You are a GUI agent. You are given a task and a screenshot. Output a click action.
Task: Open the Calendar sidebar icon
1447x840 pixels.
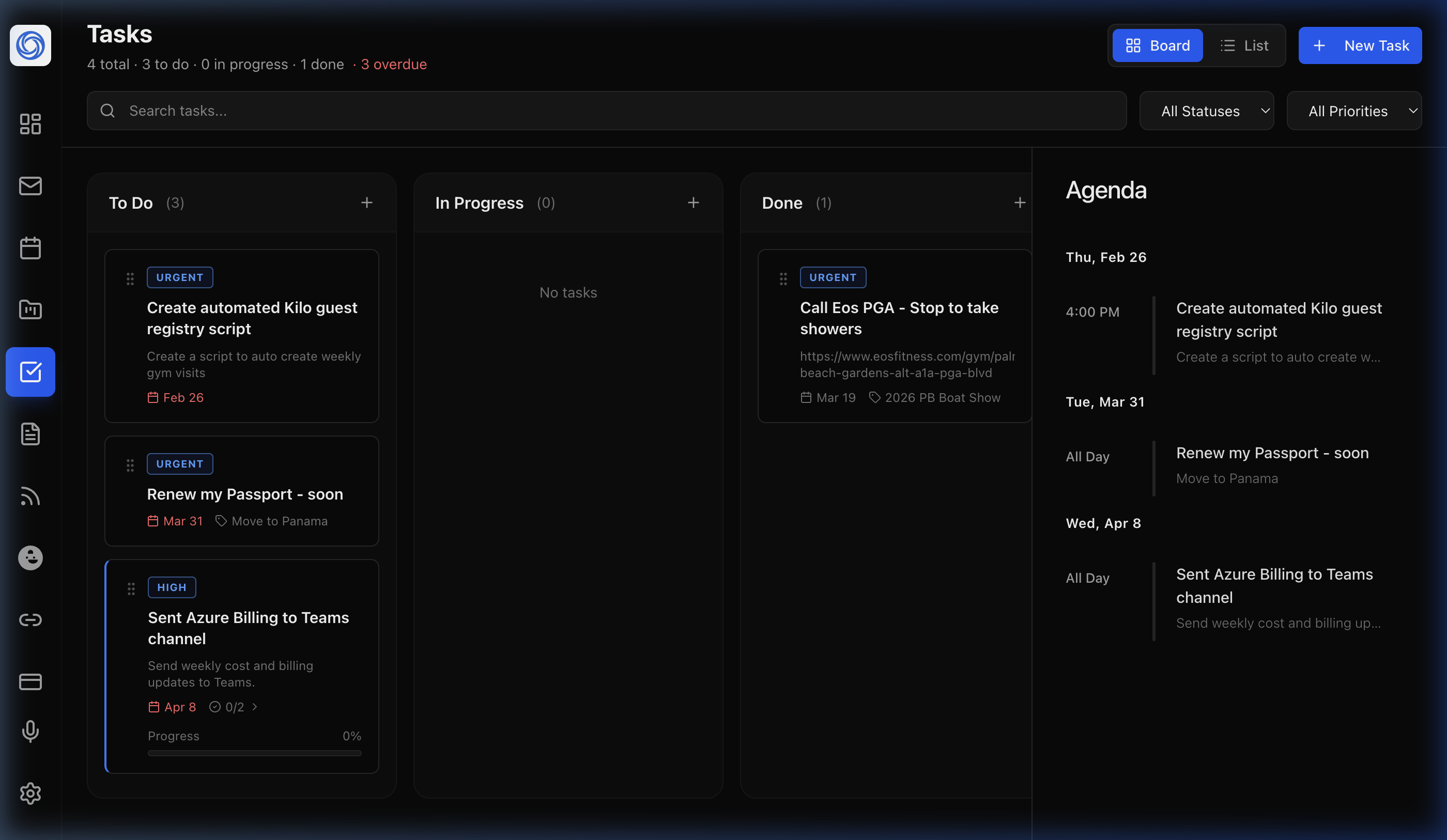(x=30, y=248)
